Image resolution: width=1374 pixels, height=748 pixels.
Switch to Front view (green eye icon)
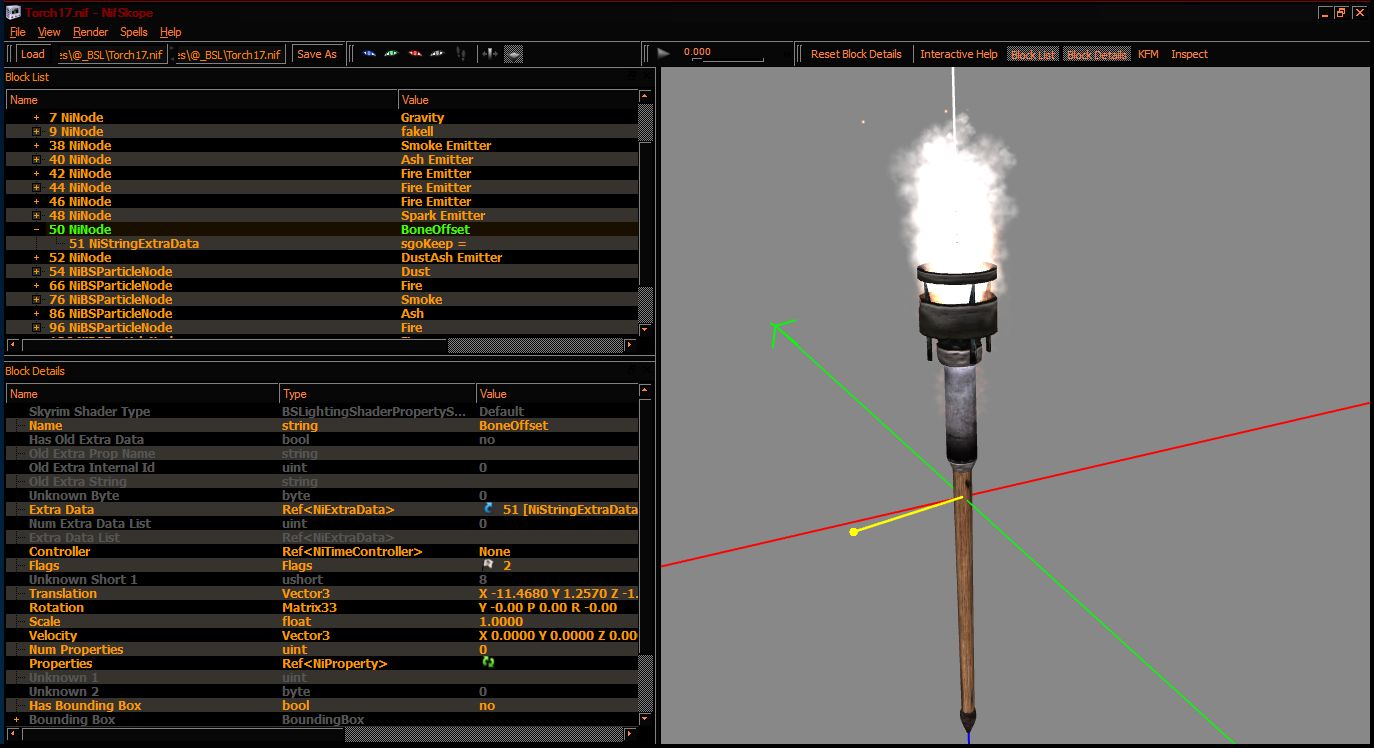click(x=391, y=54)
